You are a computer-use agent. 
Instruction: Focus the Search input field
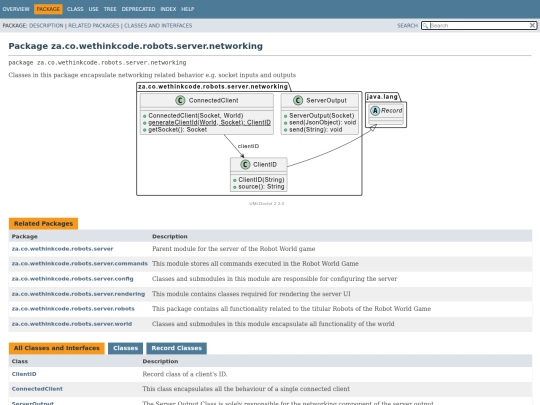pos(479,25)
